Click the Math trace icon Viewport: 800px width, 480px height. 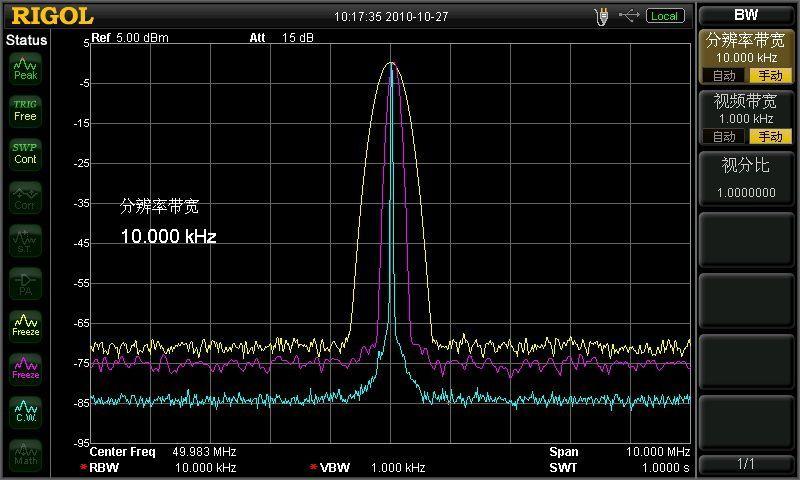click(26, 455)
